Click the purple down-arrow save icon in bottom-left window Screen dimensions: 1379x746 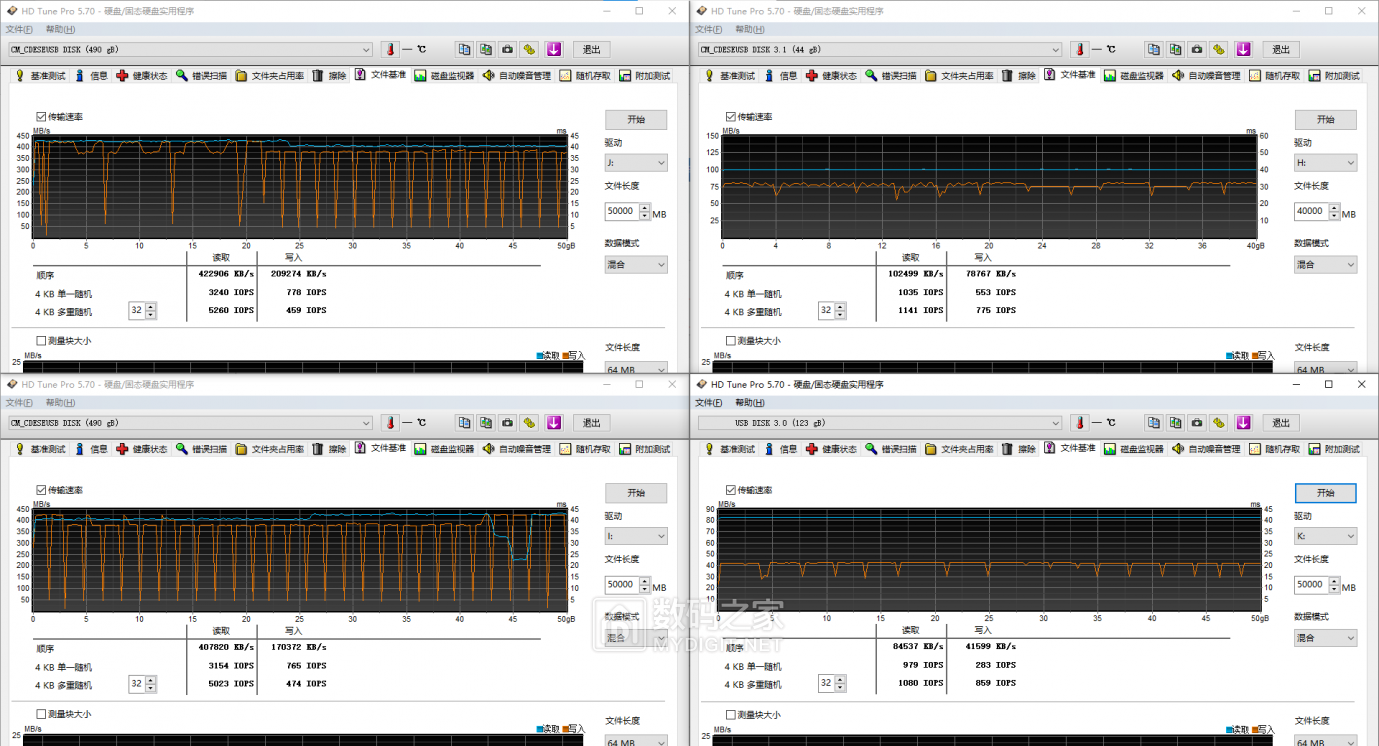(x=554, y=422)
